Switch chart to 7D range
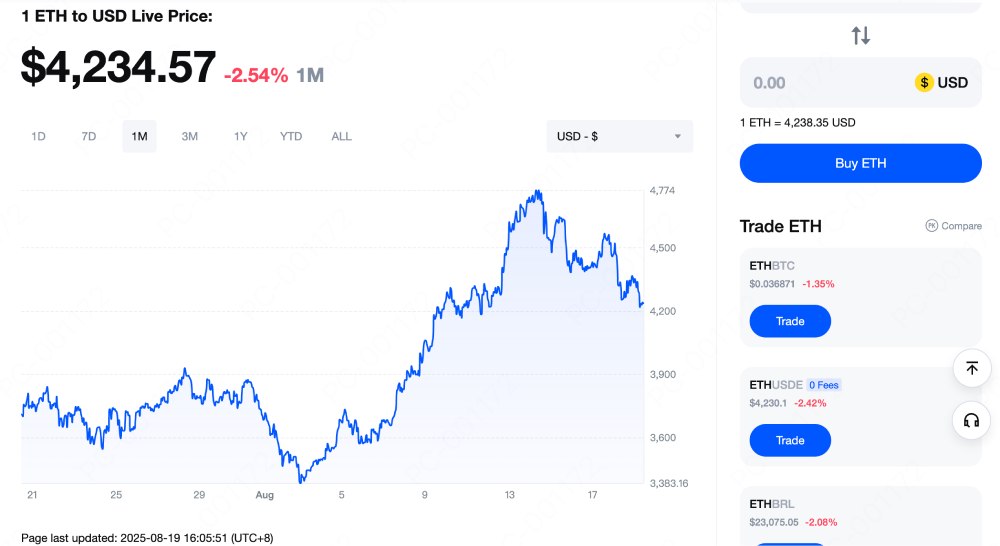The image size is (1000, 546). point(89,136)
